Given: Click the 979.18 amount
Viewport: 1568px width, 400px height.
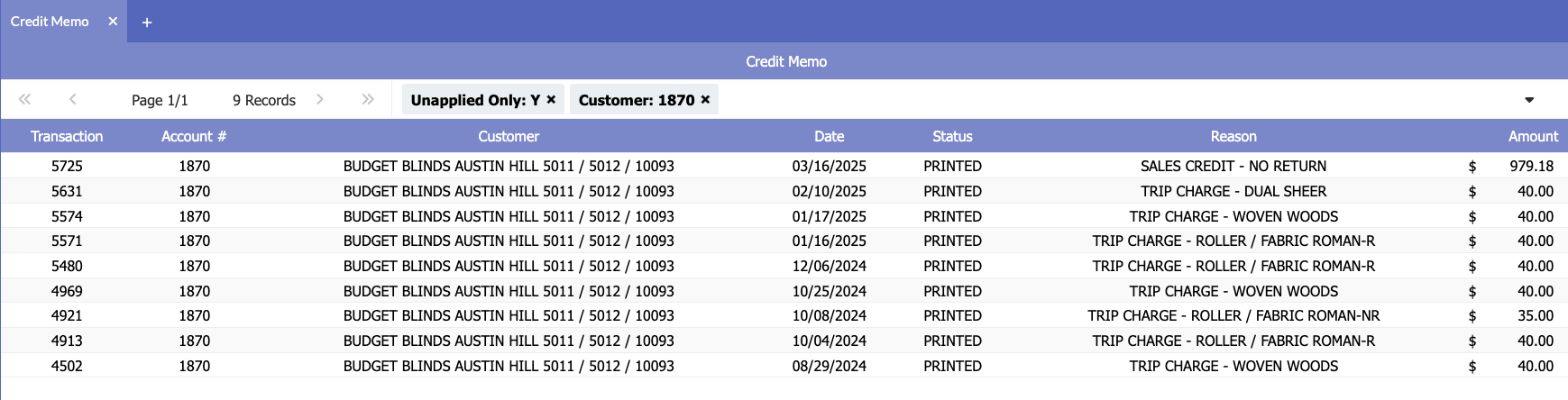Looking at the screenshot, I should point(1531,166).
